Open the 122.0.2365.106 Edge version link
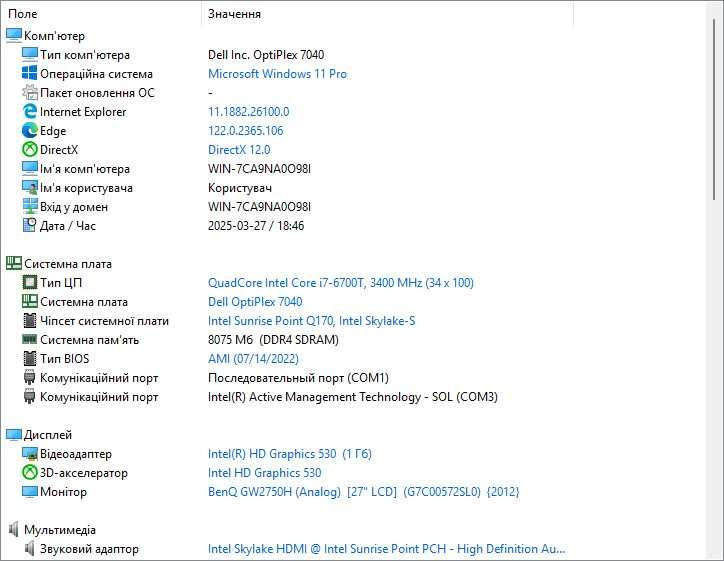 tap(246, 131)
